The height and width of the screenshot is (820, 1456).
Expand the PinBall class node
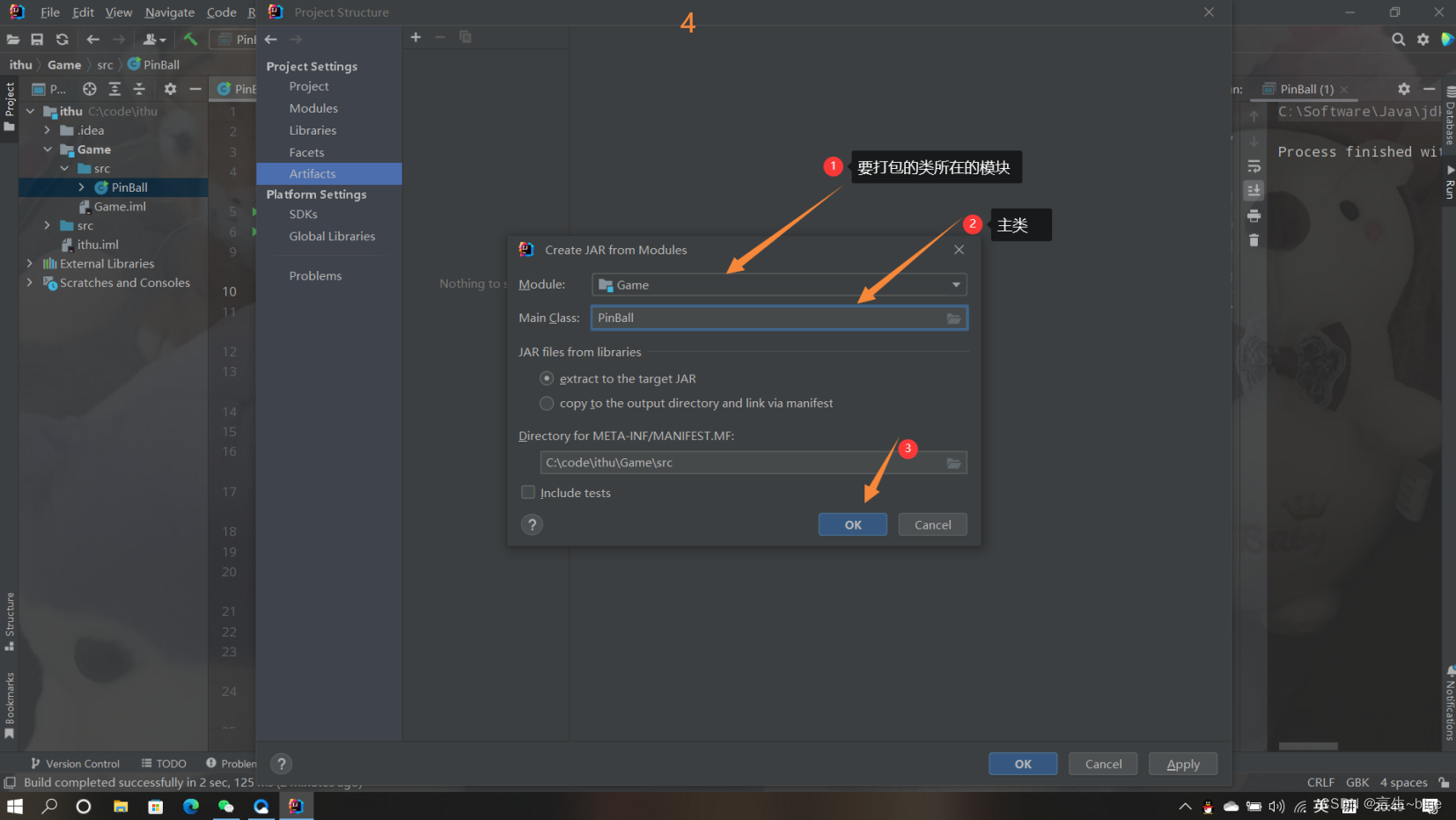[82, 187]
